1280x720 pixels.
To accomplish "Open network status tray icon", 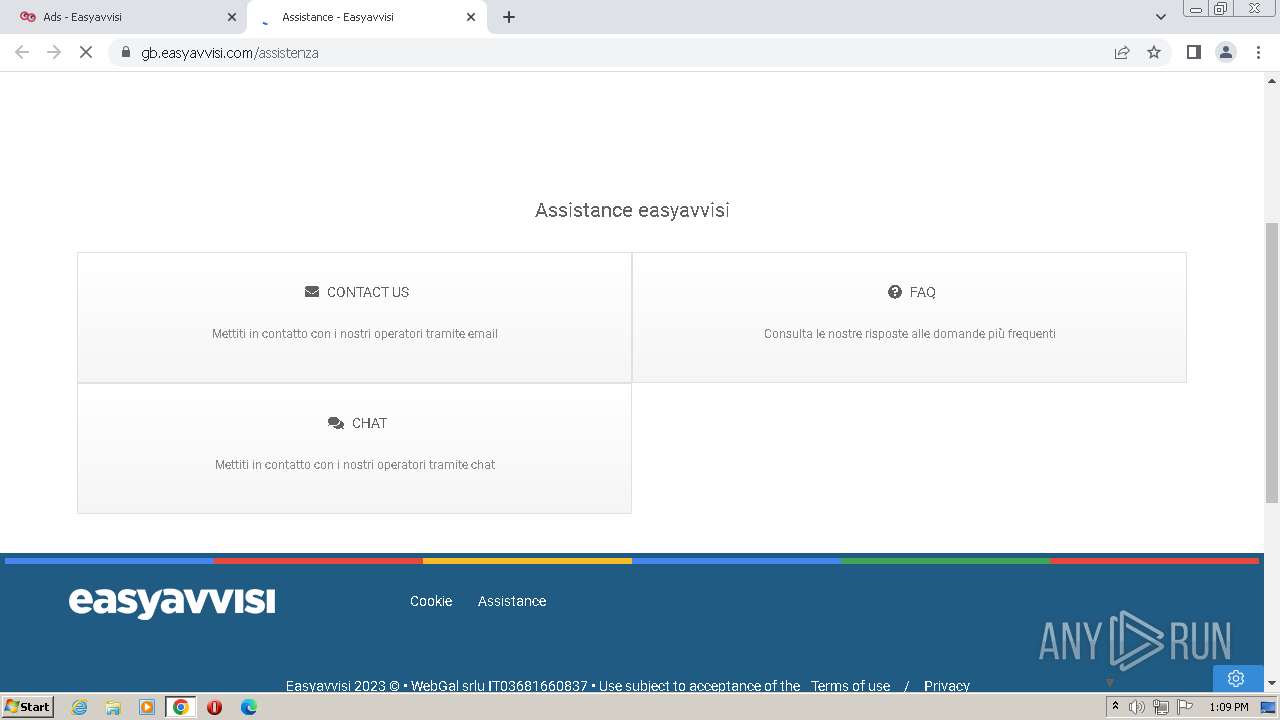I will click(x=1161, y=707).
